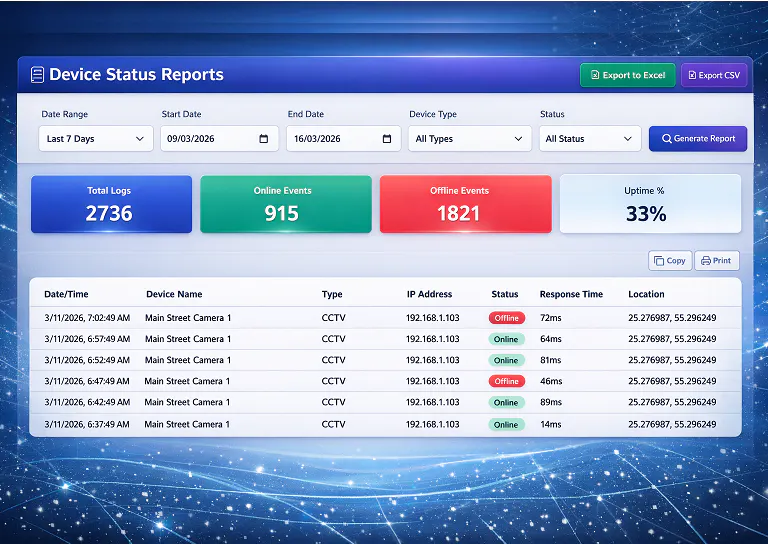Click Start Date field showing 09/03/2026
768x544 pixels.
[x=219, y=139]
